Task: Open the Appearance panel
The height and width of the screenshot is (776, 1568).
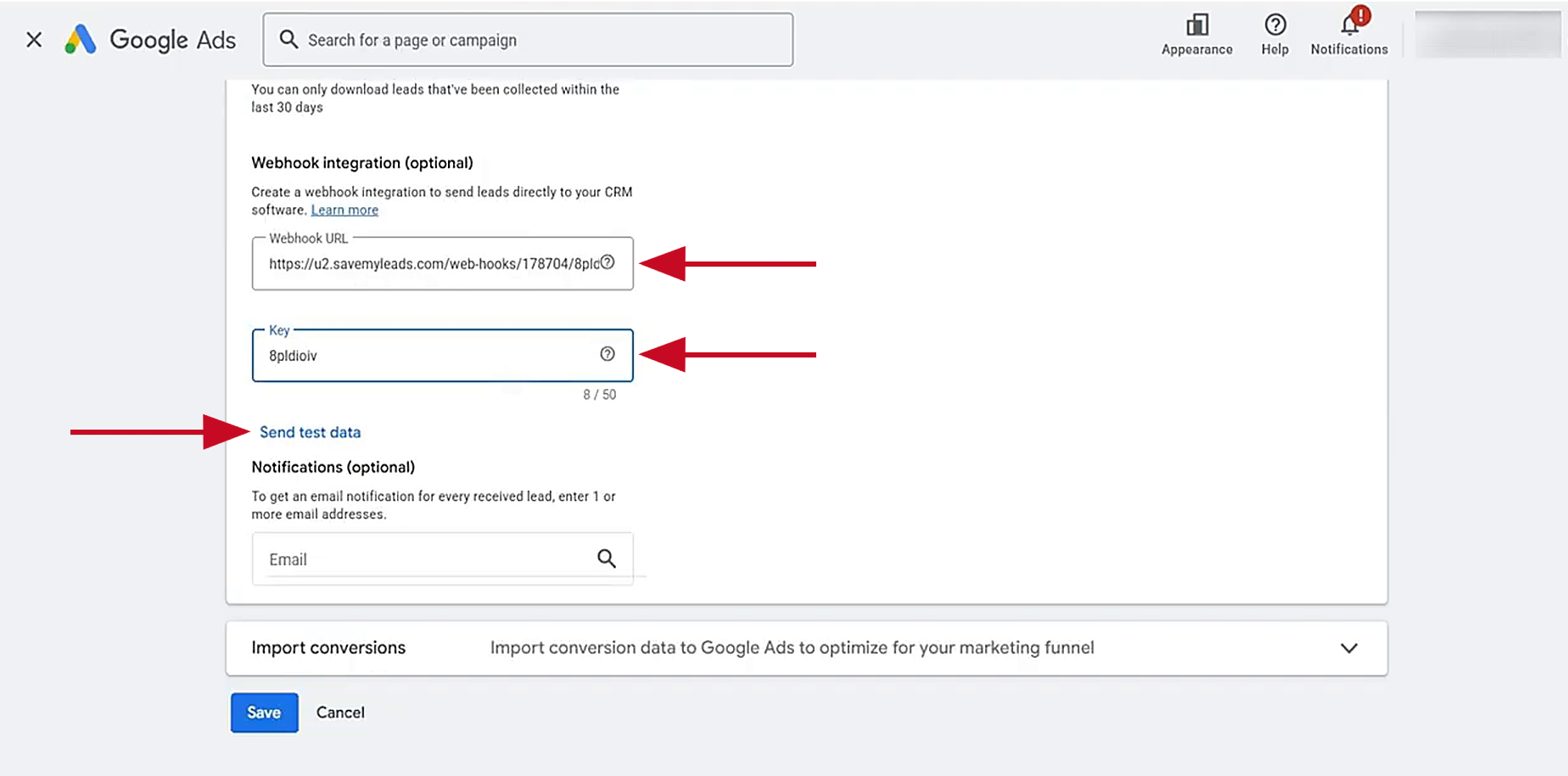Action: 1196,36
